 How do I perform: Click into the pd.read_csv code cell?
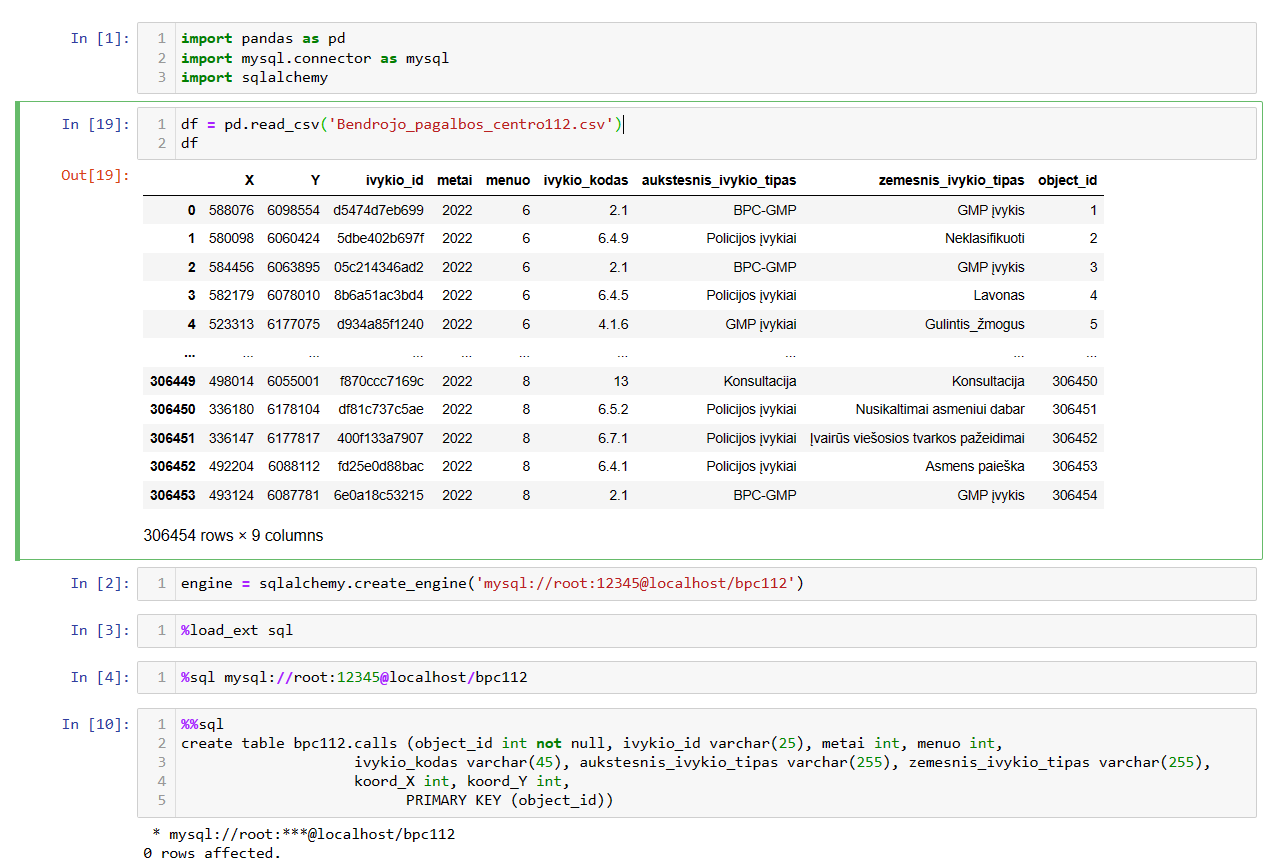coord(696,134)
